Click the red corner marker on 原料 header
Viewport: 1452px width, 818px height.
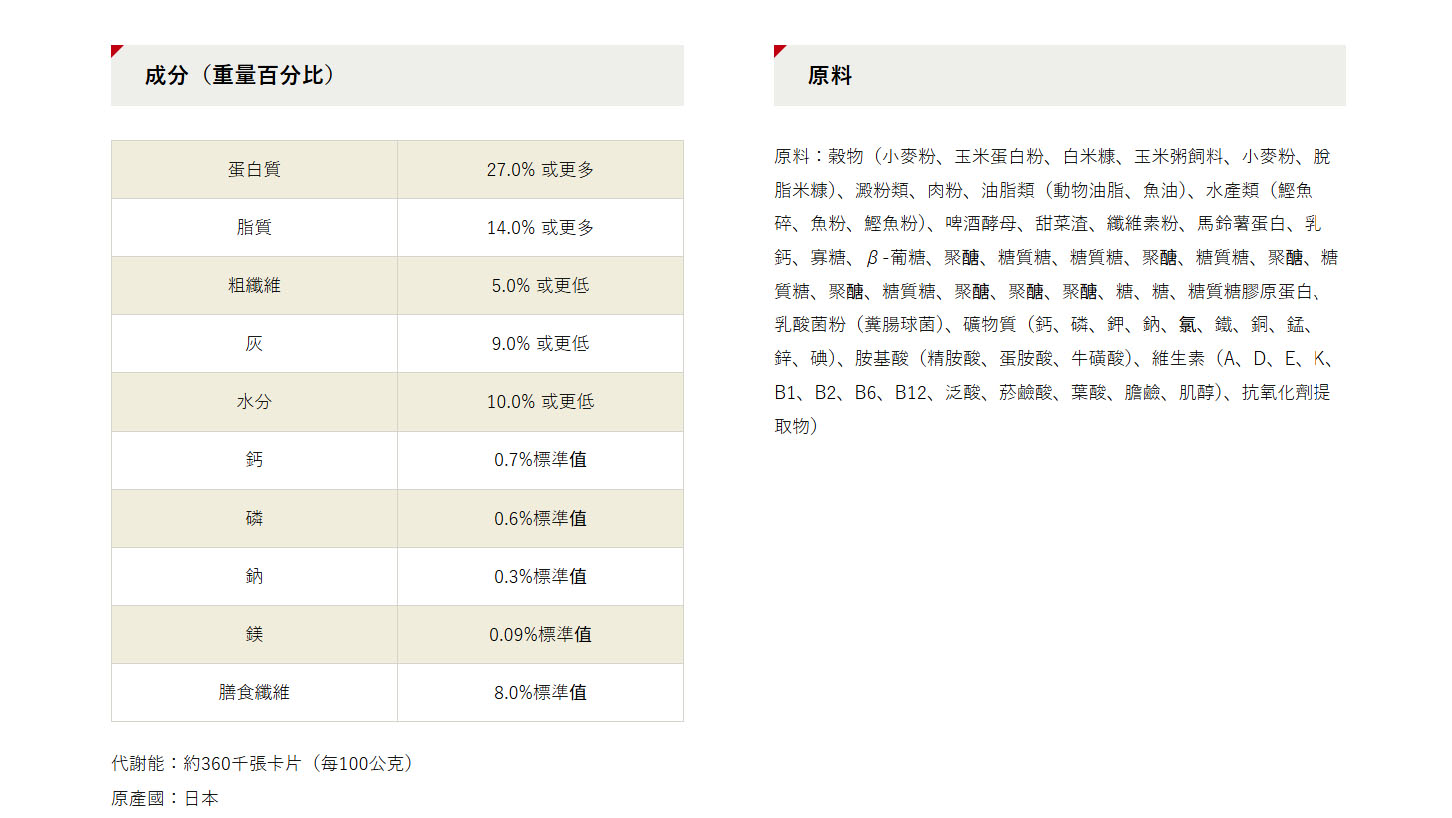point(778,49)
